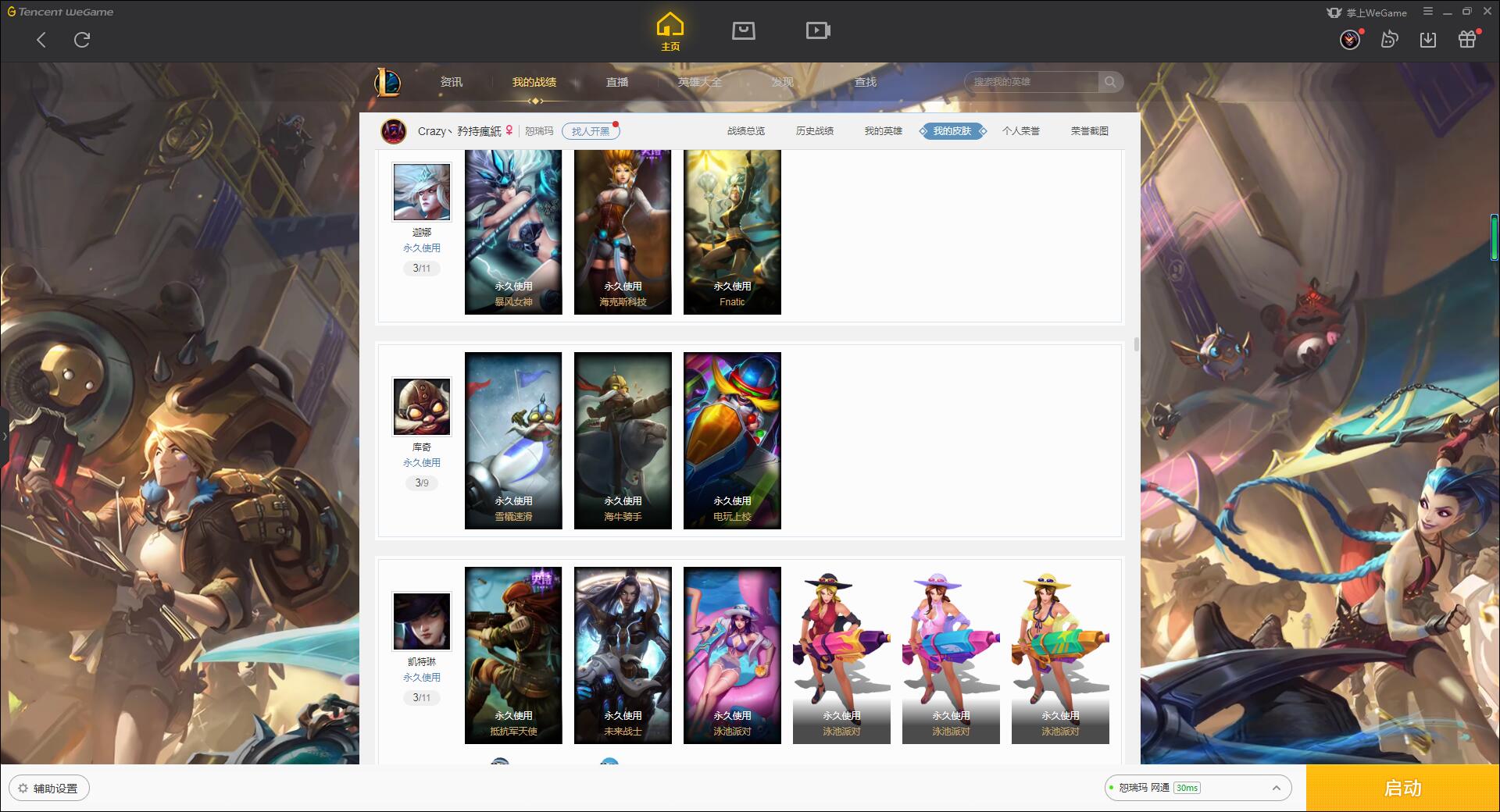Open the Fnatic skin card
Image resolution: width=1500 pixels, height=812 pixels.
point(732,232)
